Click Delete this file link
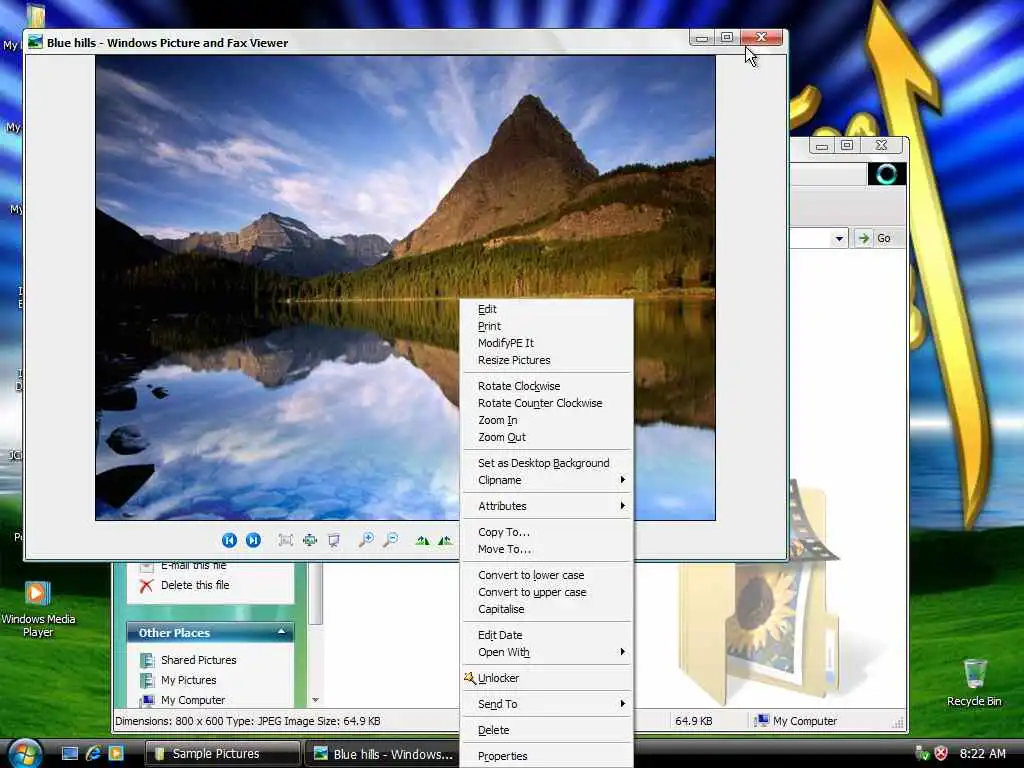The height and width of the screenshot is (768, 1024). 195,585
